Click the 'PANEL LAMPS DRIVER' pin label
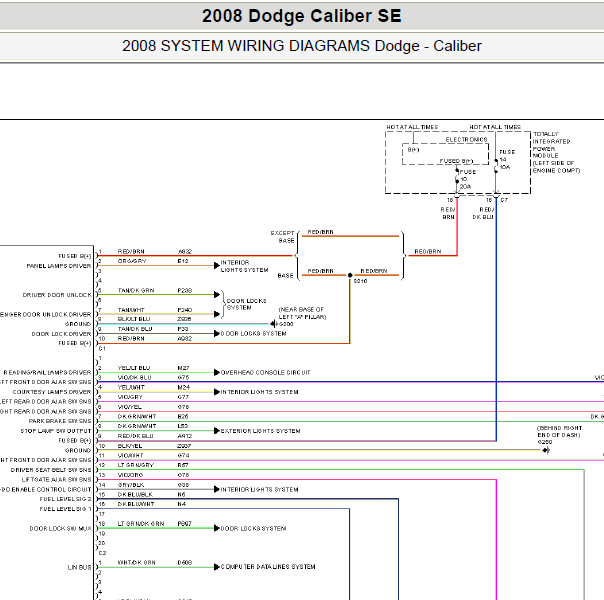The height and width of the screenshot is (600, 604). (59, 266)
